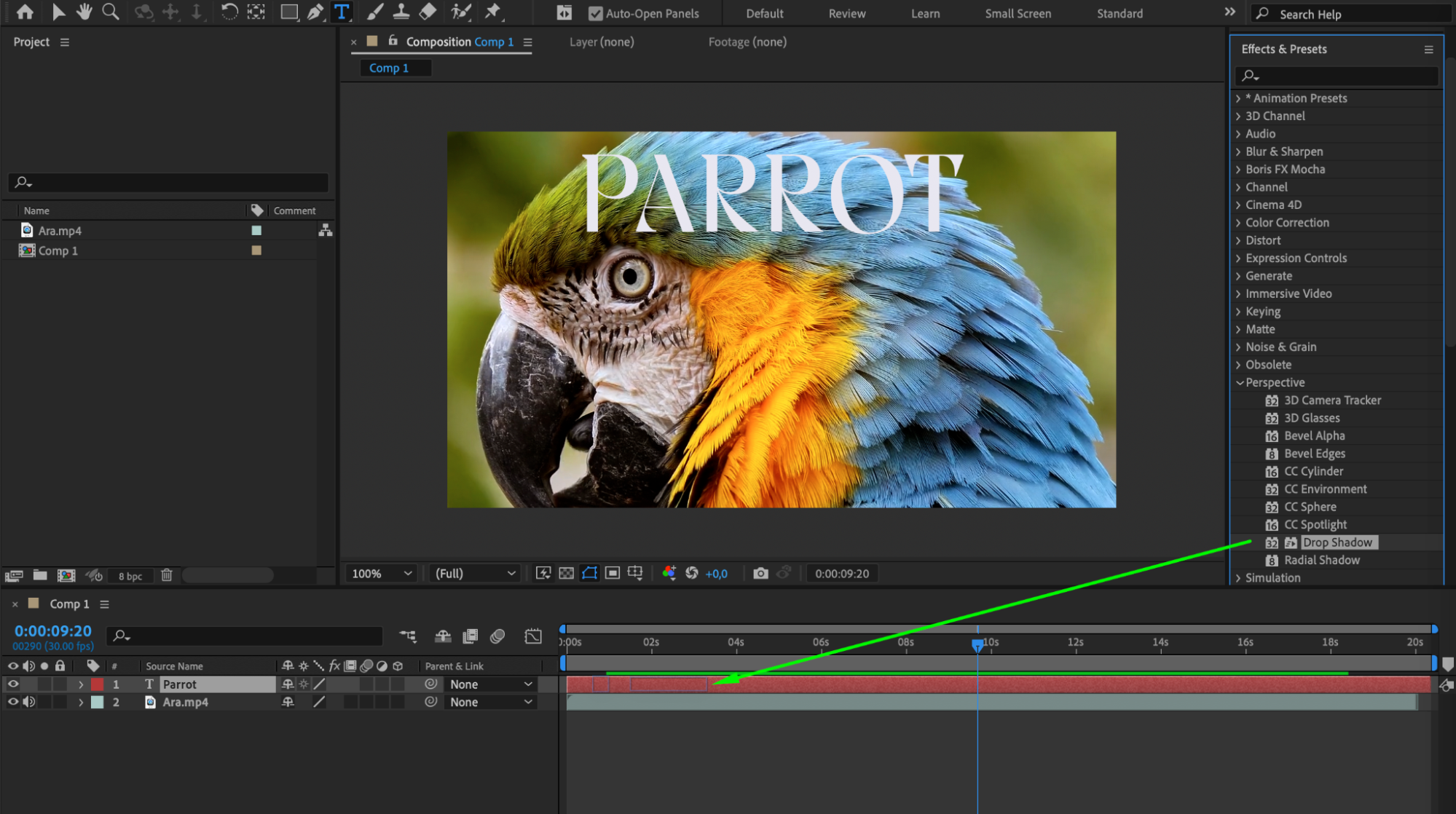Click the 8 bpc color depth button
The image size is (1456, 814).
coord(130,576)
